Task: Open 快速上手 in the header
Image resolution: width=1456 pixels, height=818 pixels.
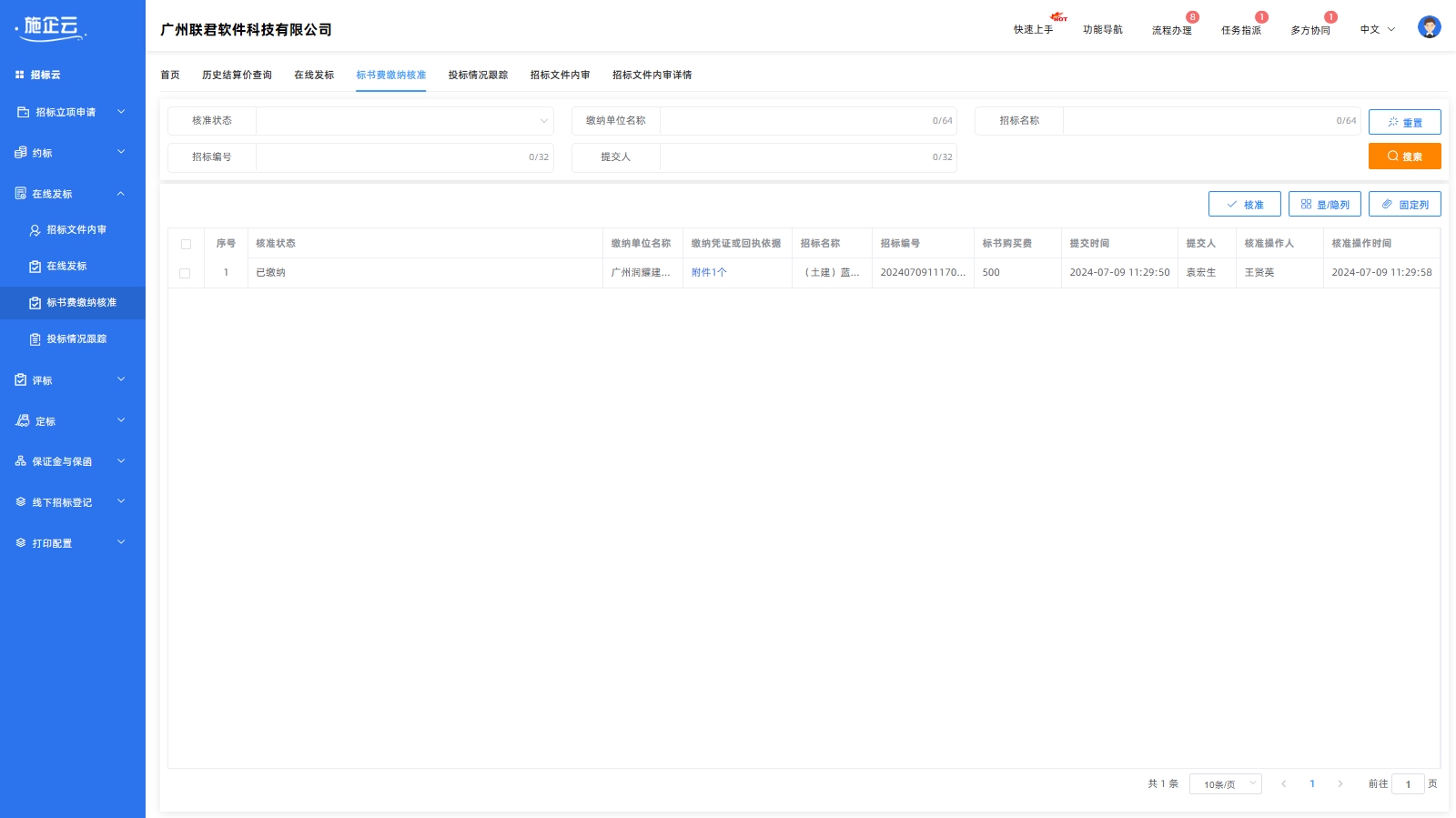Action: 1033,30
